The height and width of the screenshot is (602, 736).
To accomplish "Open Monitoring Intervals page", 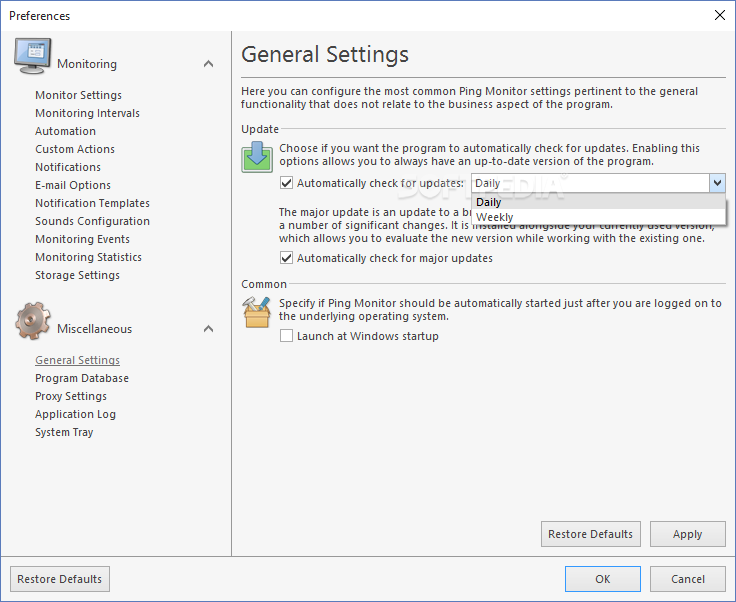I will click(x=87, y=113).
